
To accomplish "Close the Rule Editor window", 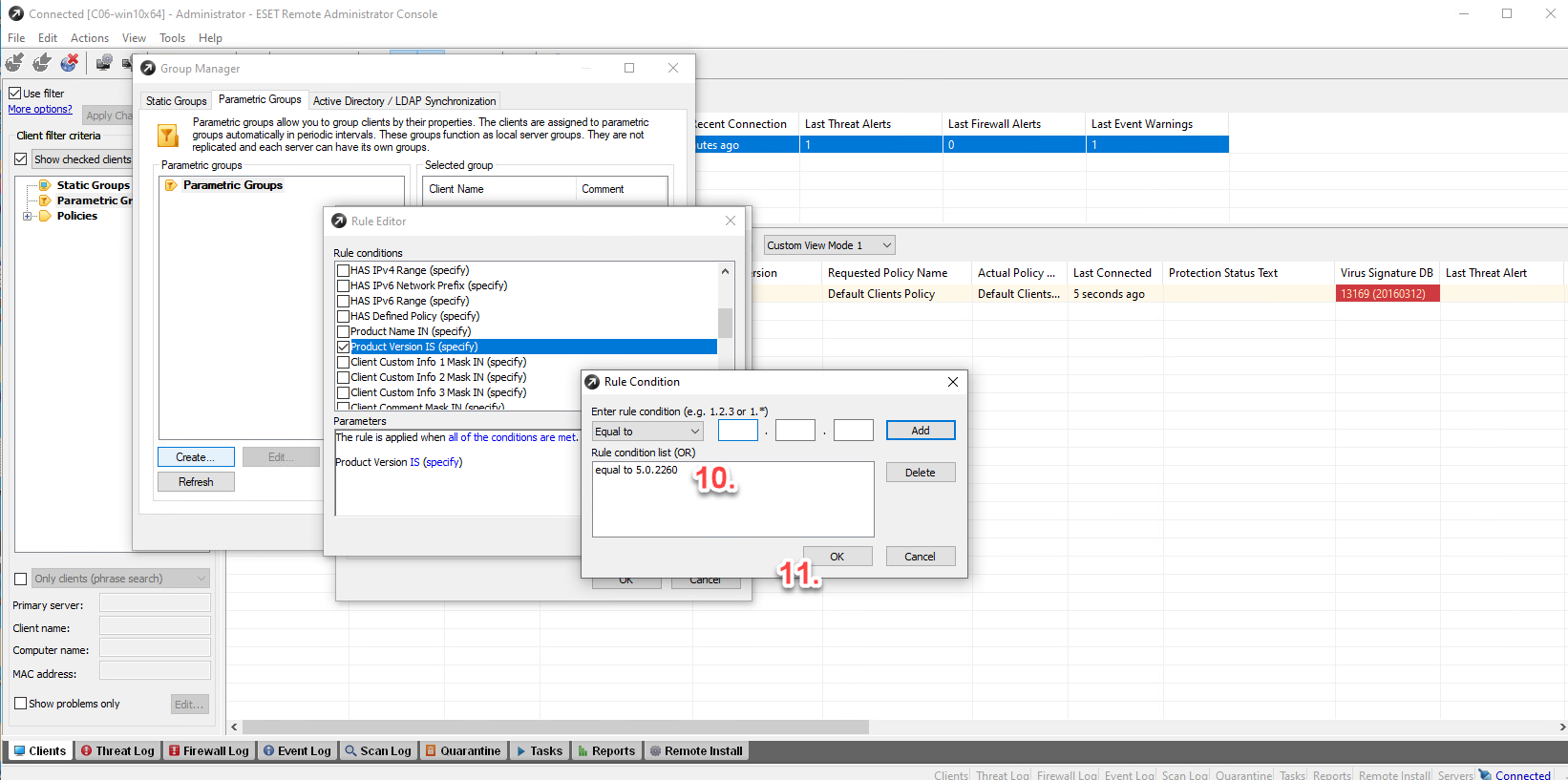I will point(731,221).
